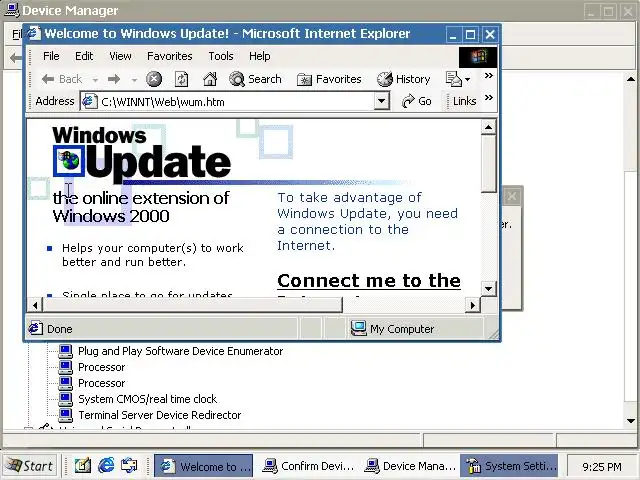The image size is (640, 480).
Task: Stop page loading with the Stop icon
Action: pyautogui.click(x=154, y=79)
